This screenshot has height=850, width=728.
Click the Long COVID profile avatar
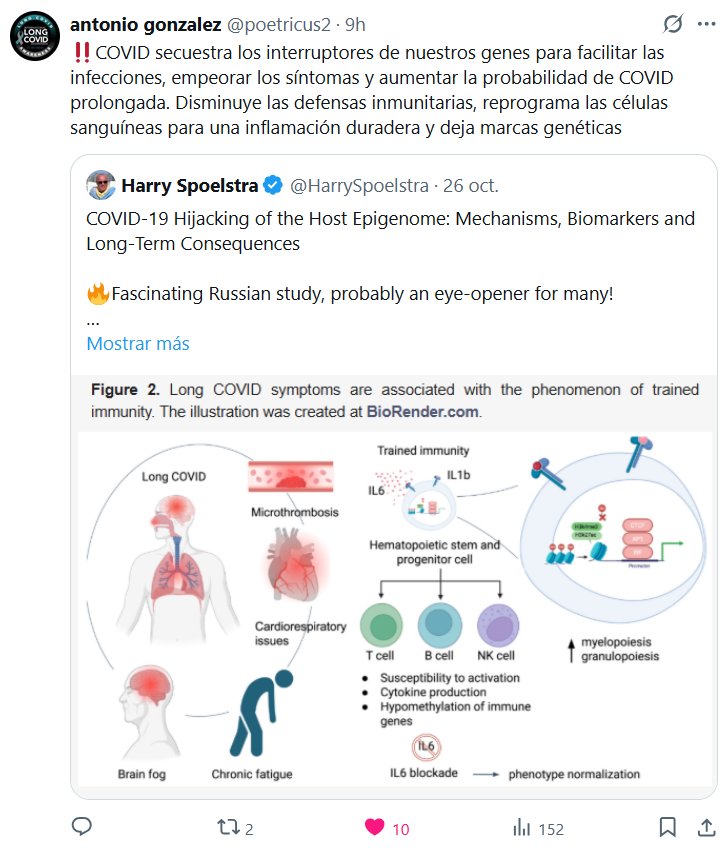click(35, 38)
